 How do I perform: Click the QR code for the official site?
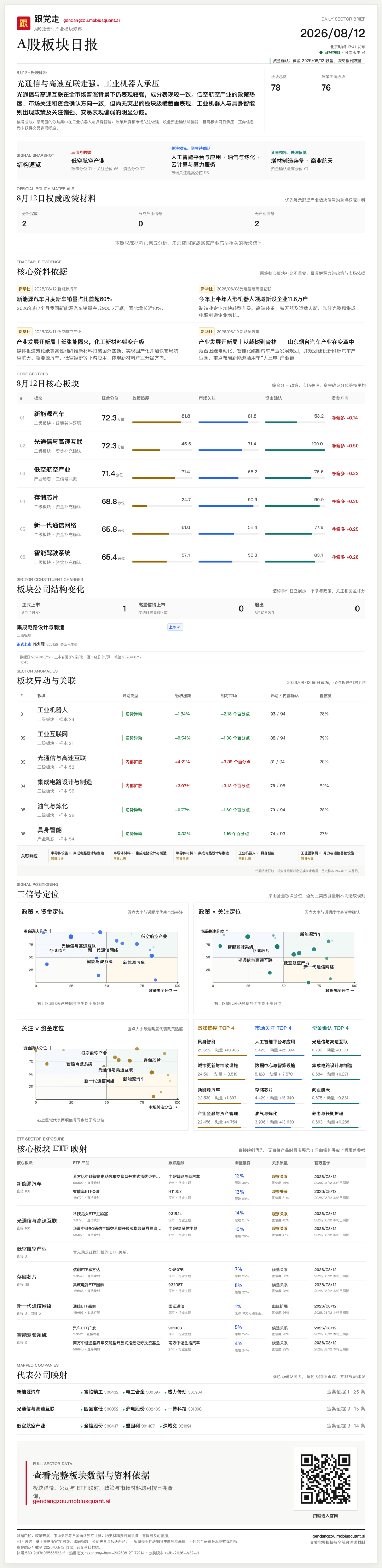[x=325, y=1479]
